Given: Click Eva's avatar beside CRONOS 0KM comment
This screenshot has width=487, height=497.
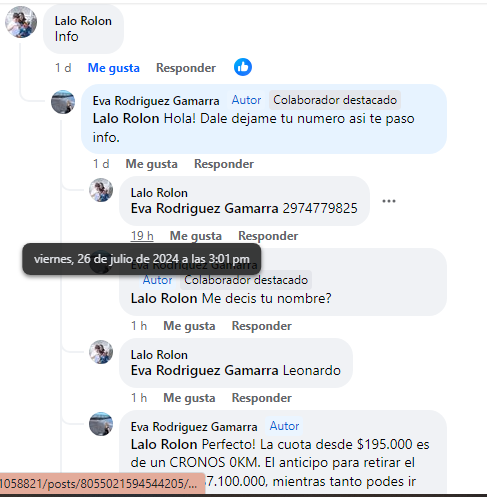Looking at the screenshot, I should pos(101,424).
